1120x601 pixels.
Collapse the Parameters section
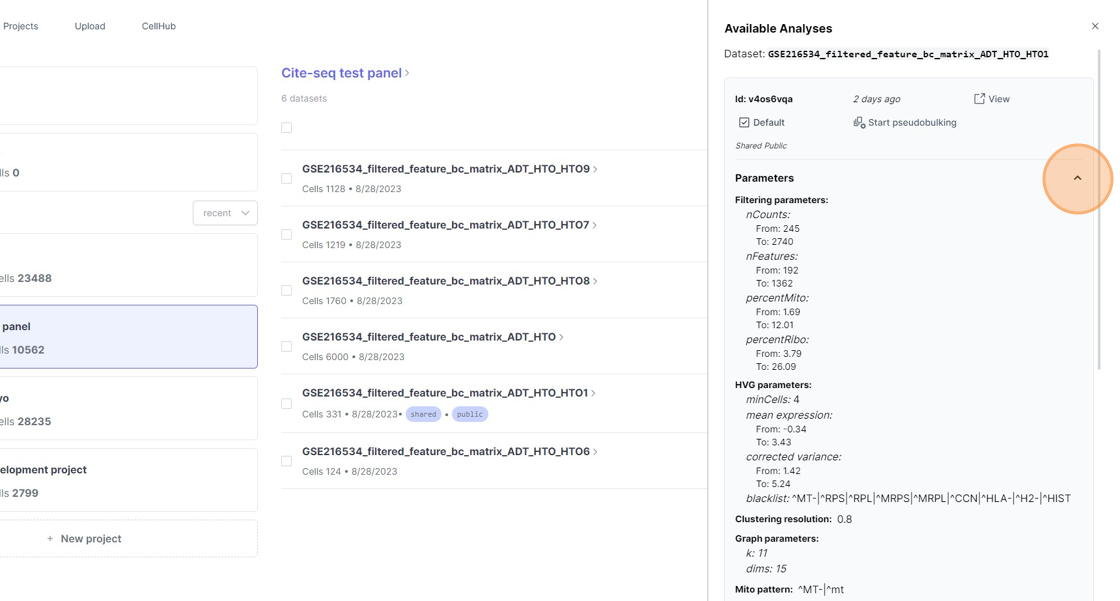pyautogui.click(x=1077, y=178)
